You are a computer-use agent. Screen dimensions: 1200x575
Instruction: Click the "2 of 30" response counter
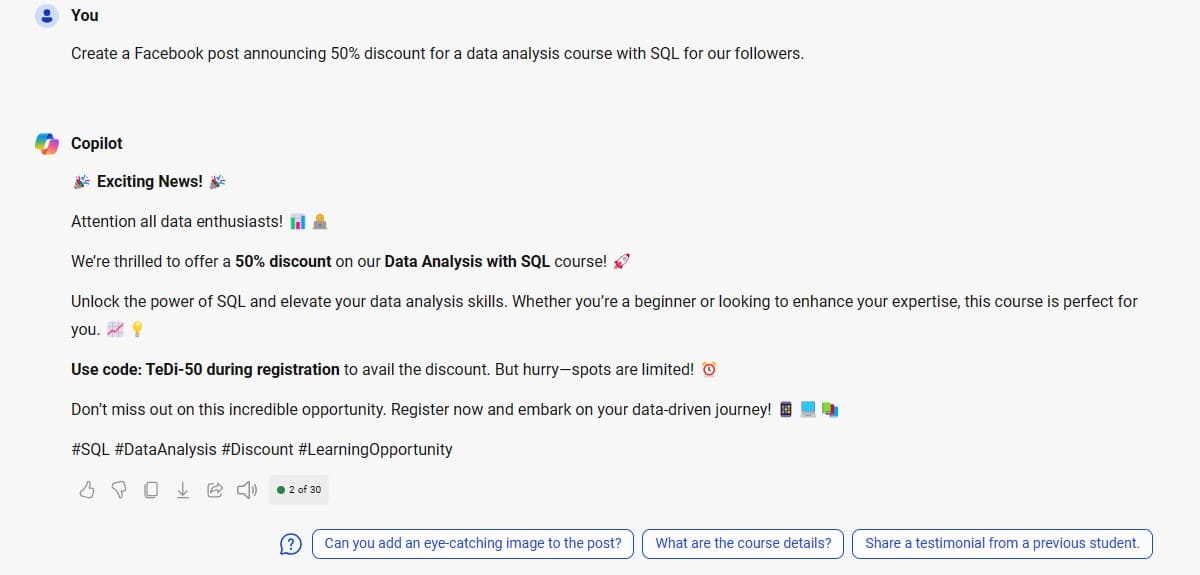[299, 490]
